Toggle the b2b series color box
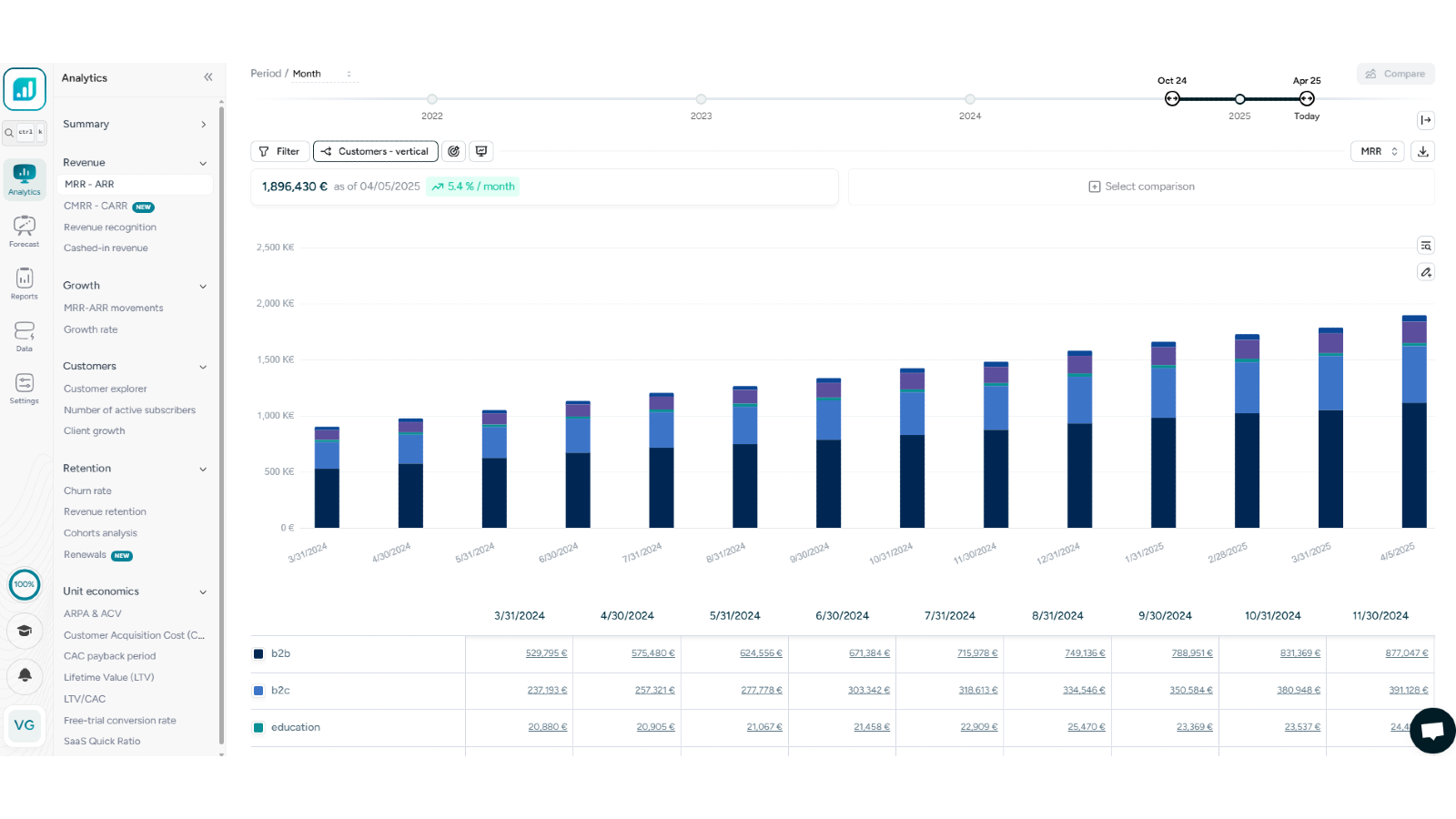Viewport: 1456px width, 819px height. (x=258, y=653)
